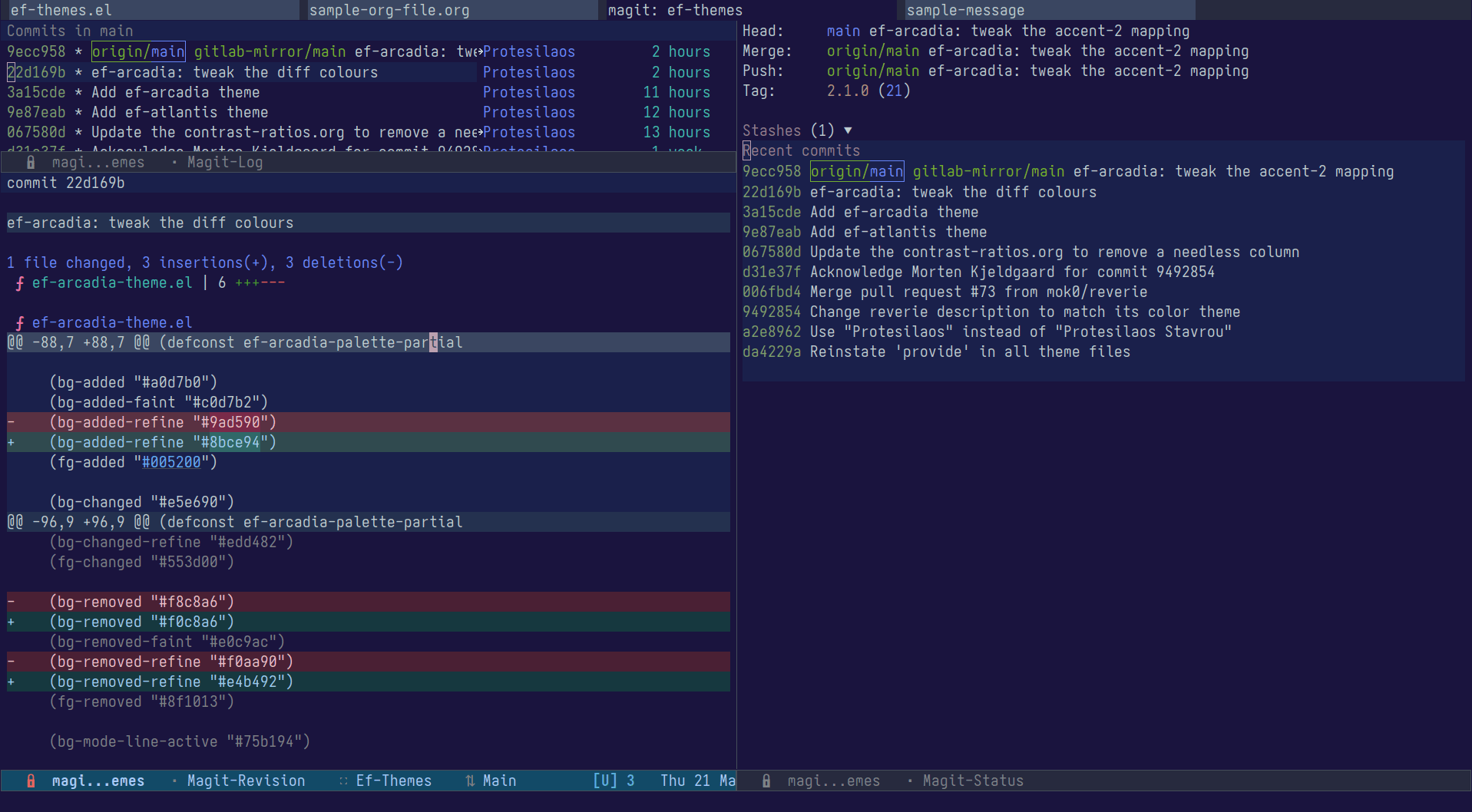
Task: Click status commit 9e87eab Add ef-atlantis theme
Action: (x=865, y=232)
